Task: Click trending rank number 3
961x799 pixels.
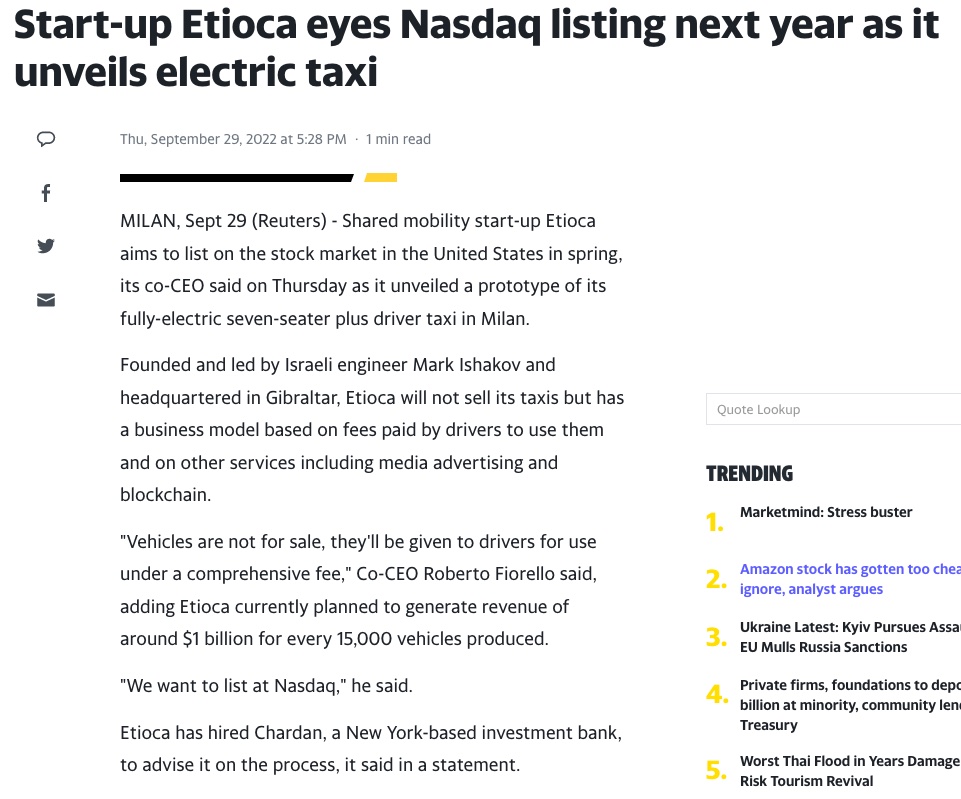Action: click(716, 637)
